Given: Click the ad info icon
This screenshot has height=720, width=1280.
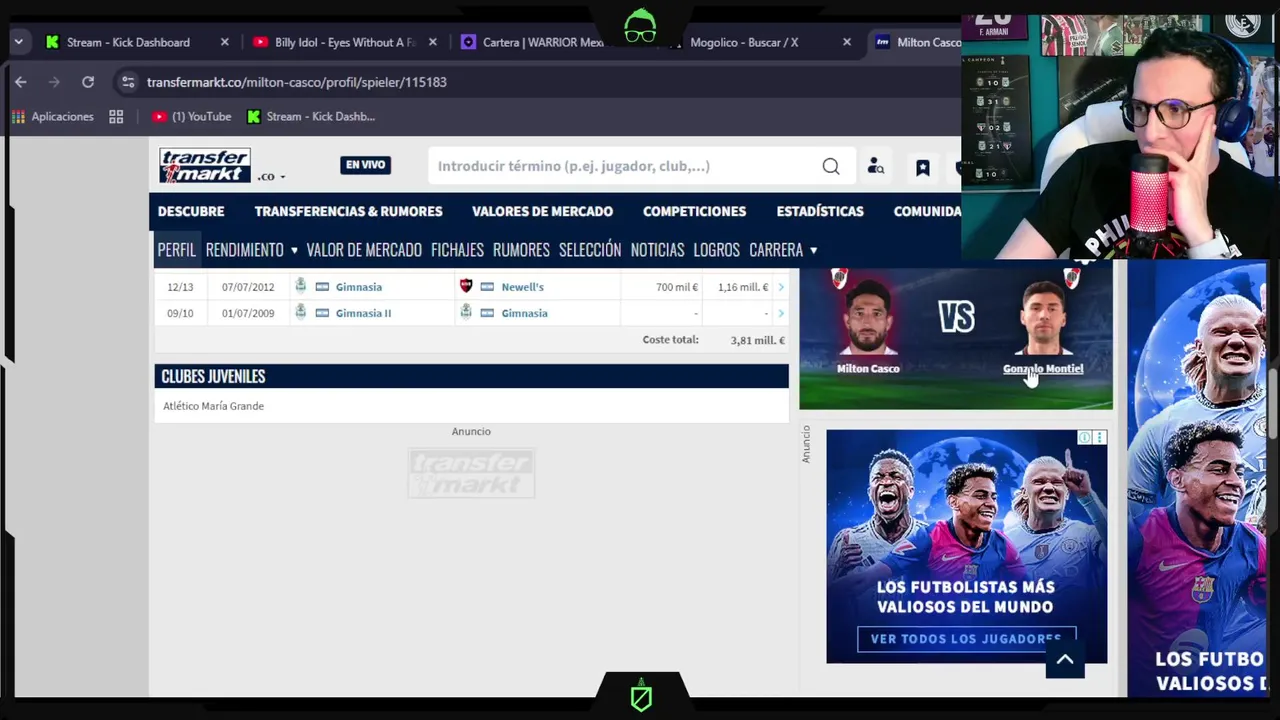Looking at the screenshot, I should 1084,438.
